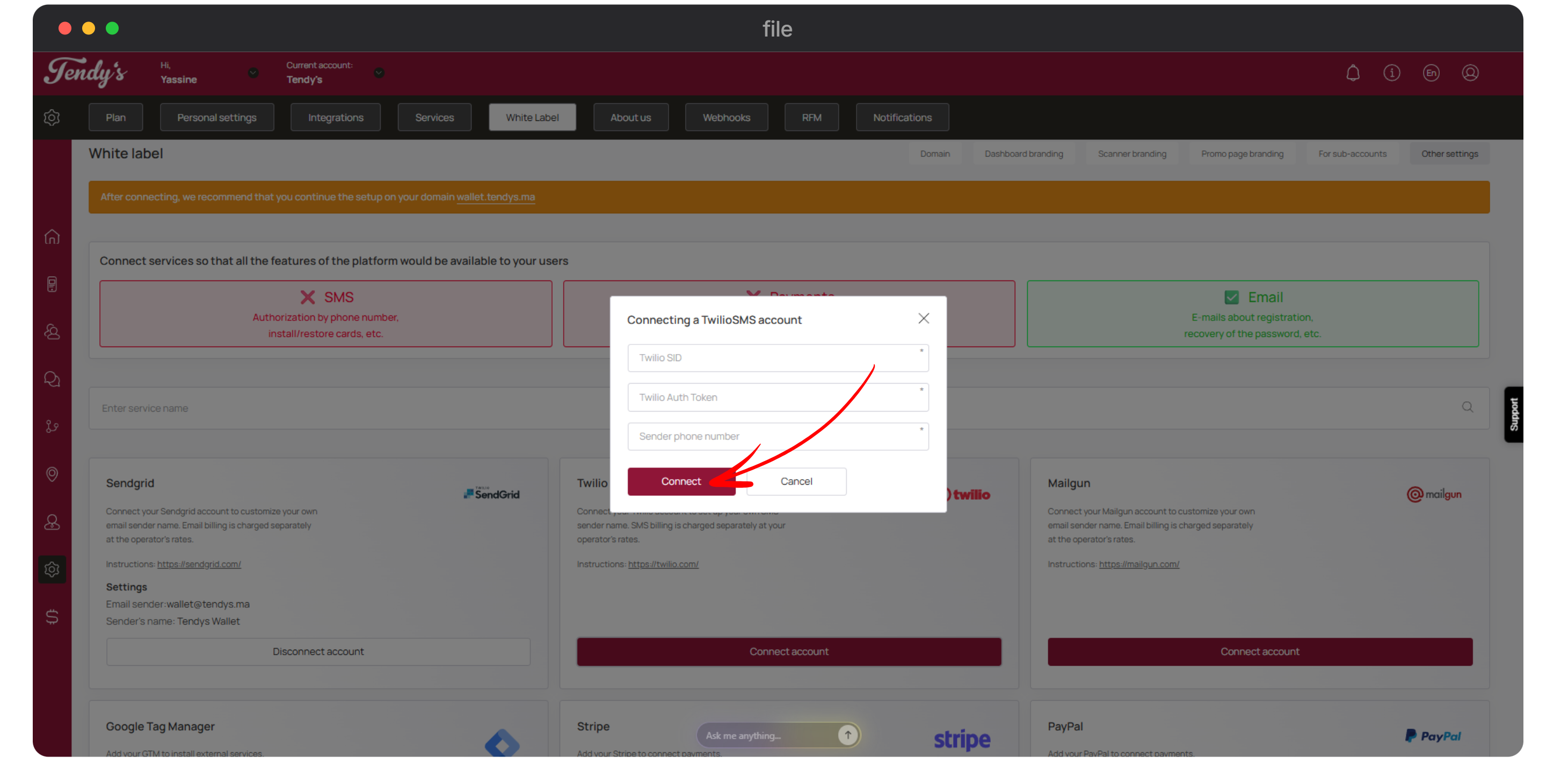Submit the Ask me anything arrow
1568x763 pixels.
[847, 735]
